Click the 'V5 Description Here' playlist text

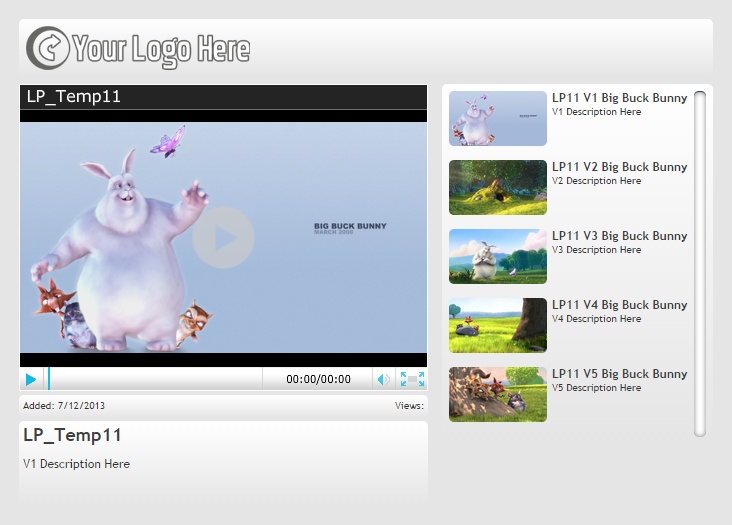pyautogui.click(x=596, y=388)
